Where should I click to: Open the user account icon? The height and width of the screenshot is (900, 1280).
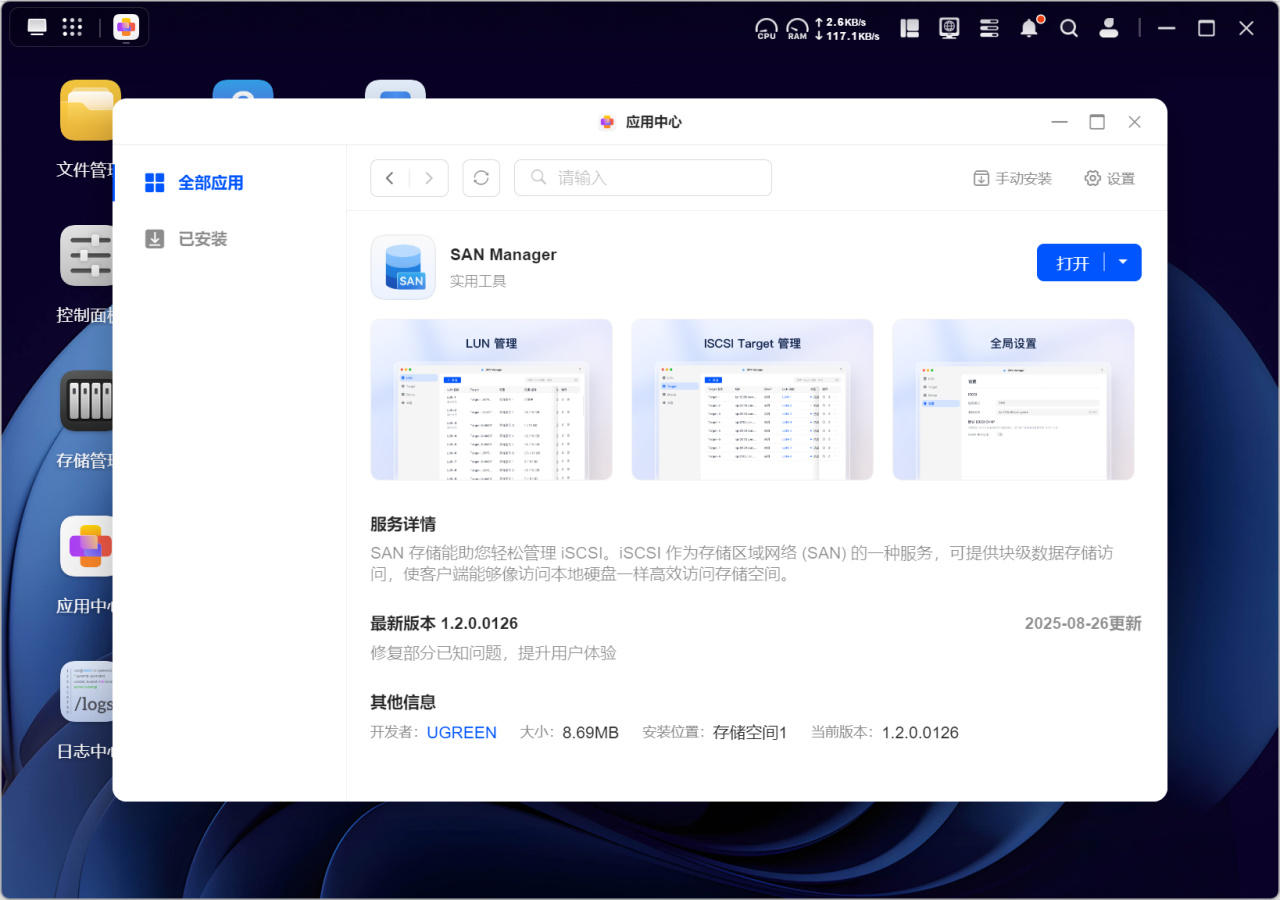pos(1109,28)
